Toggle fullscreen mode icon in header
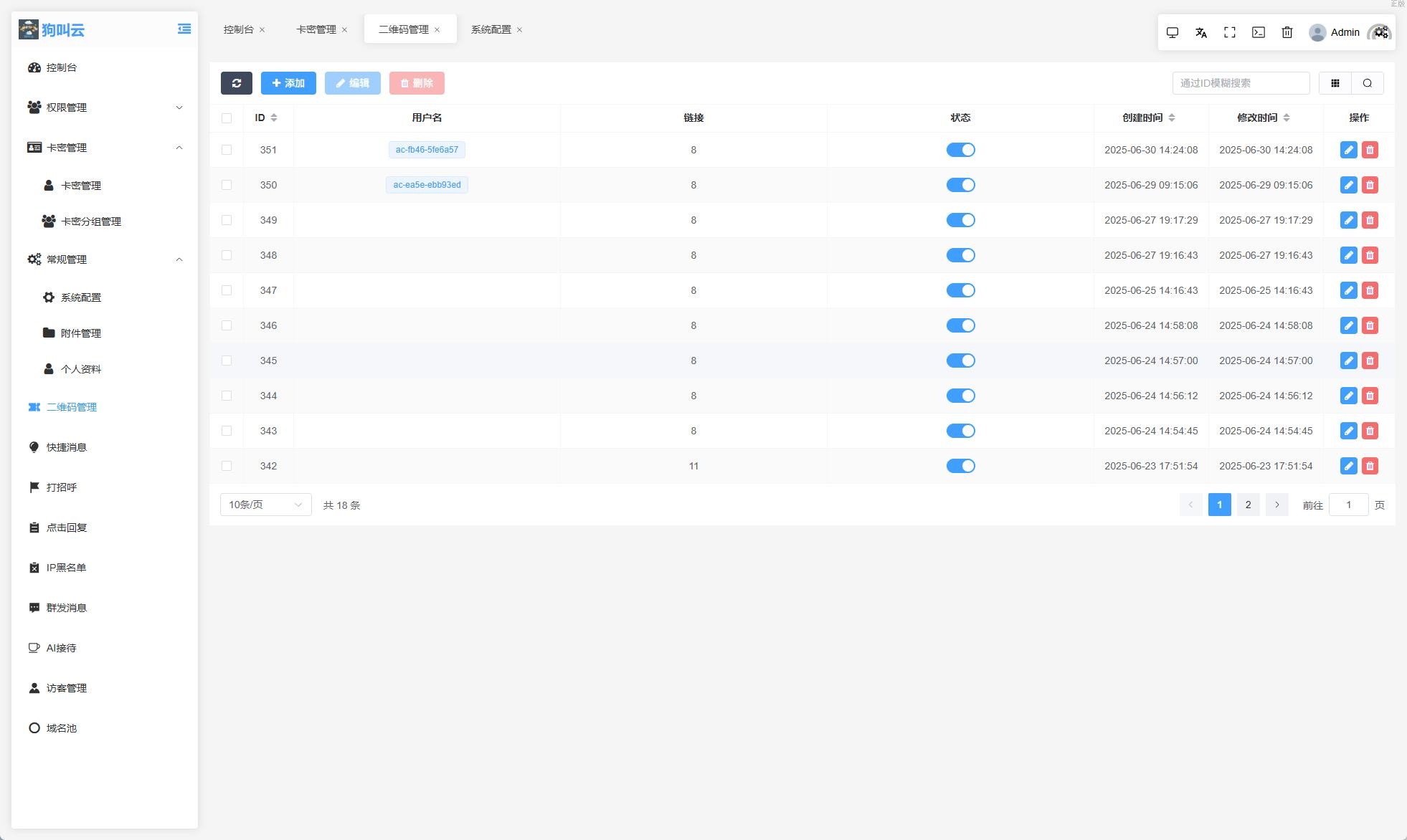The image size is (1407, 840). point(1229,32)
